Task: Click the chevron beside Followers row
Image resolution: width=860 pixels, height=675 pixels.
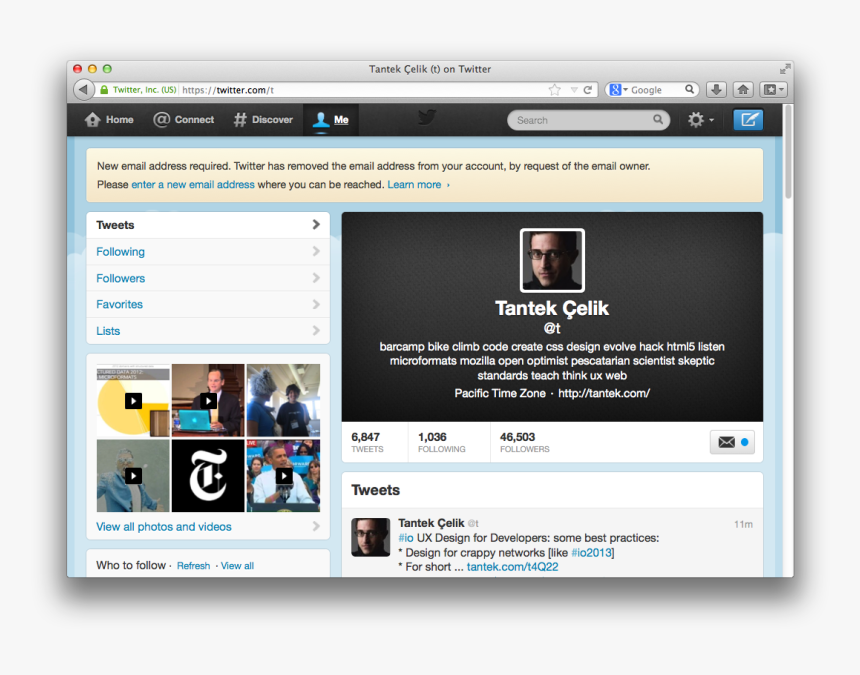Action: coord(316,278)
